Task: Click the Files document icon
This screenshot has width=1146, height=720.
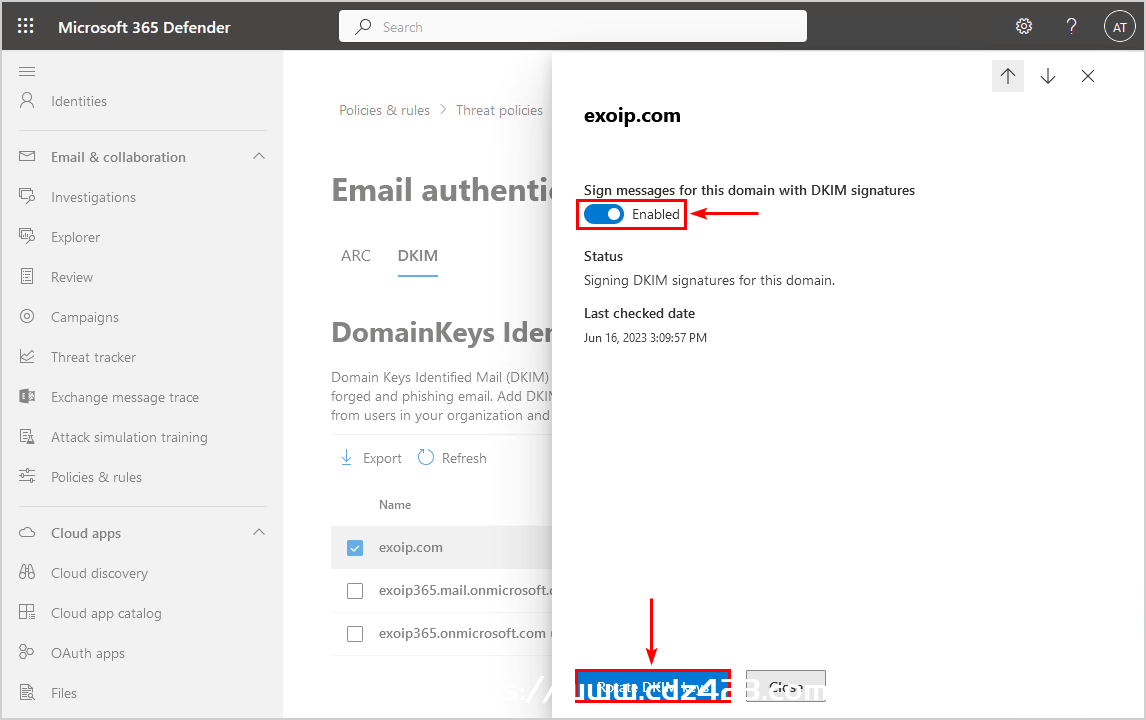Action: click(x=27, y=692)
